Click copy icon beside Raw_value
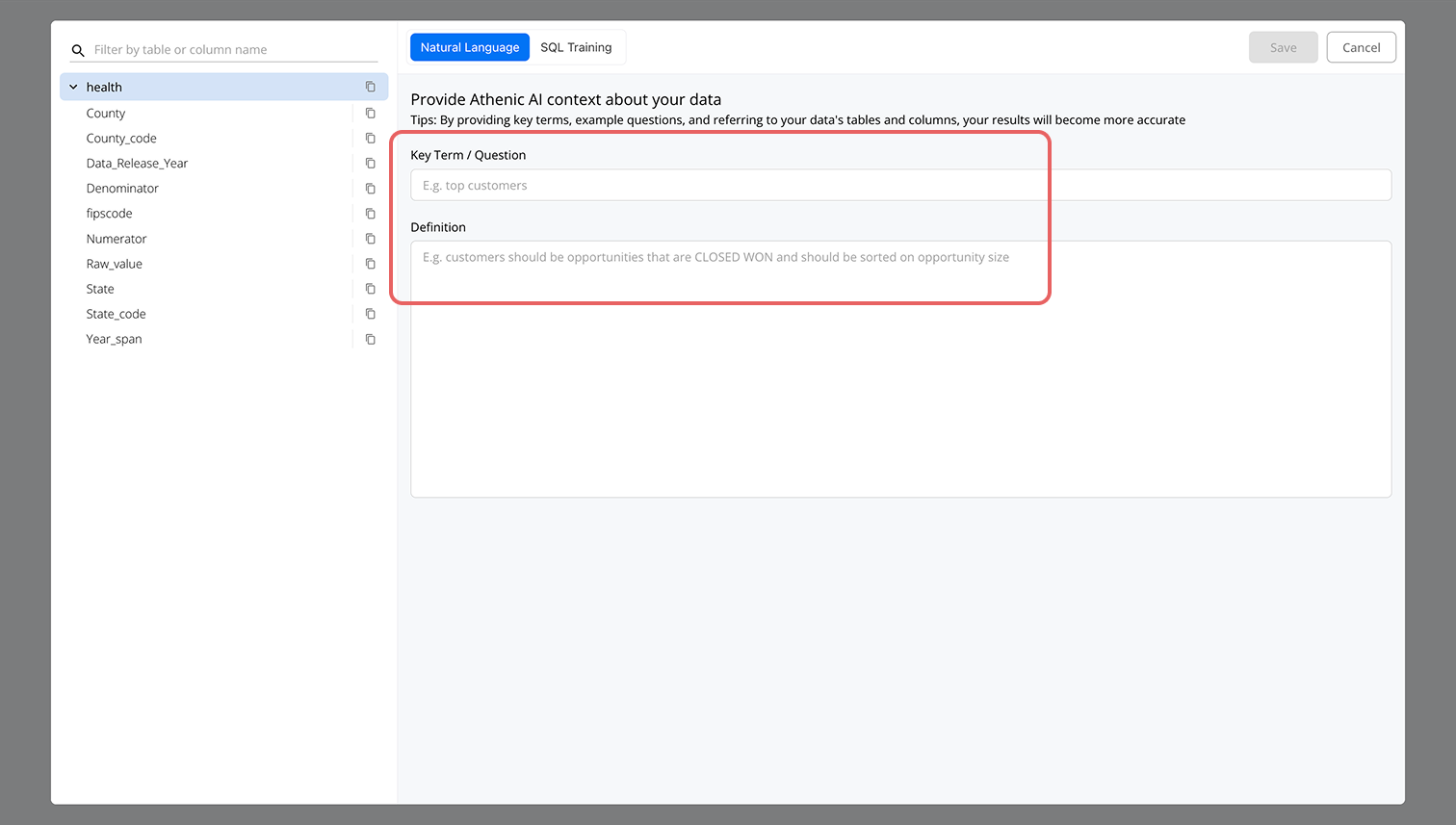The height and width of the screenshot is (825, 1456). click(370, 264)
